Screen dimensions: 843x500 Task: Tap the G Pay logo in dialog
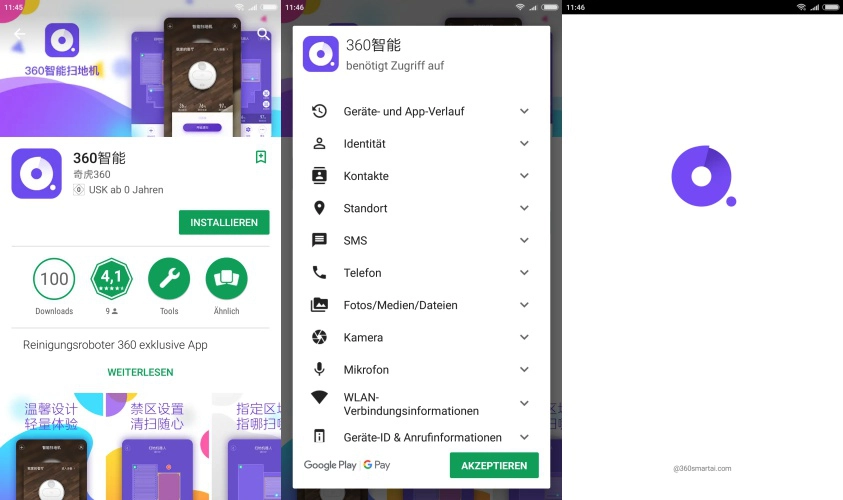point(376,465)
